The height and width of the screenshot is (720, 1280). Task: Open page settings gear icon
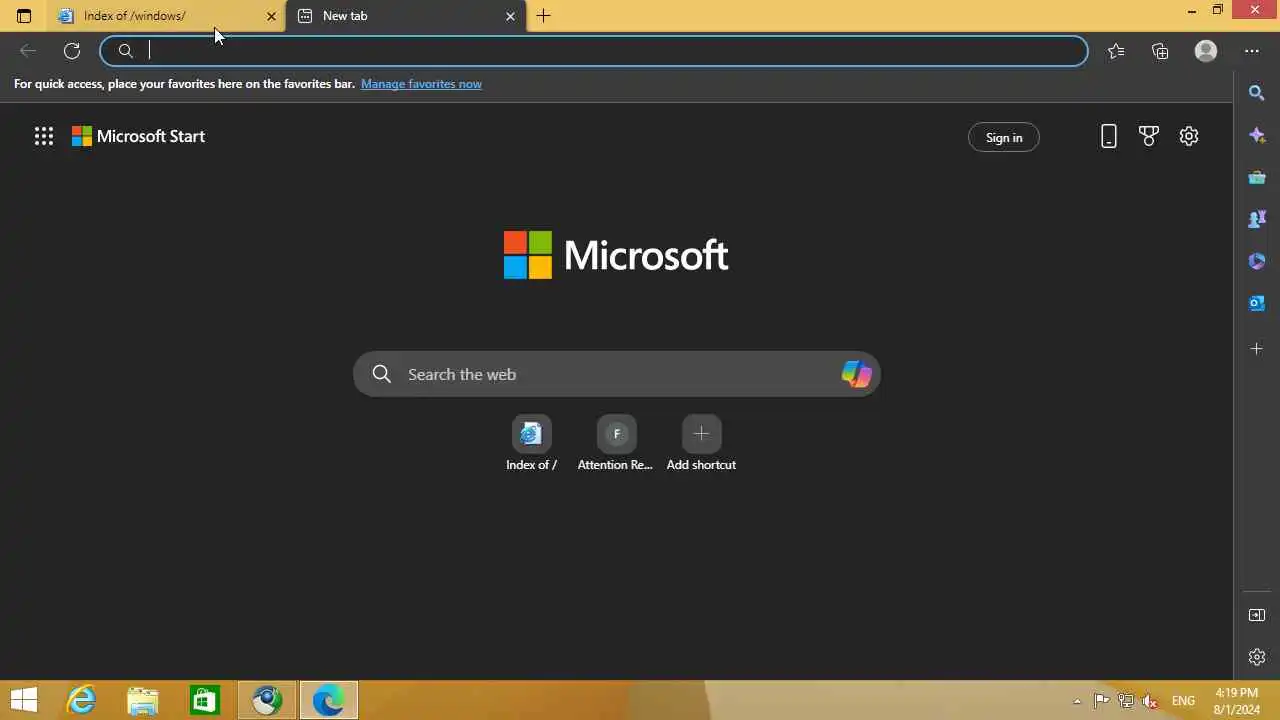pos(1189,137)
